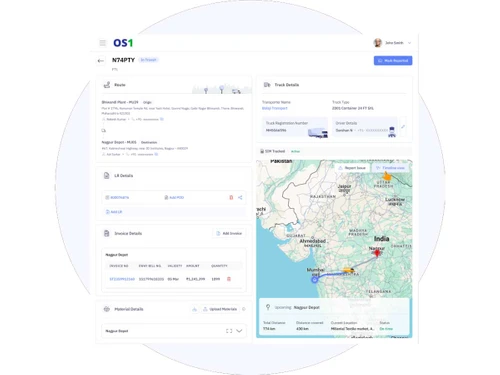The width and height of the screenshot is (500, 375).
Task: Delete the LR using red trash icon
Action: point(231,198)
